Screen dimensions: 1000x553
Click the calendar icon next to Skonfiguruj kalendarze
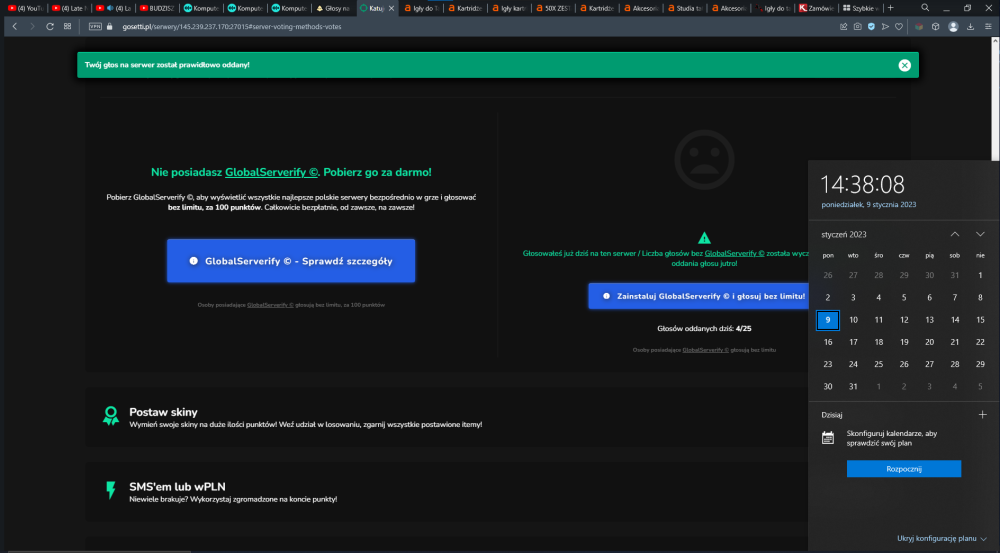pyautogui.click(x=828, y=438)
